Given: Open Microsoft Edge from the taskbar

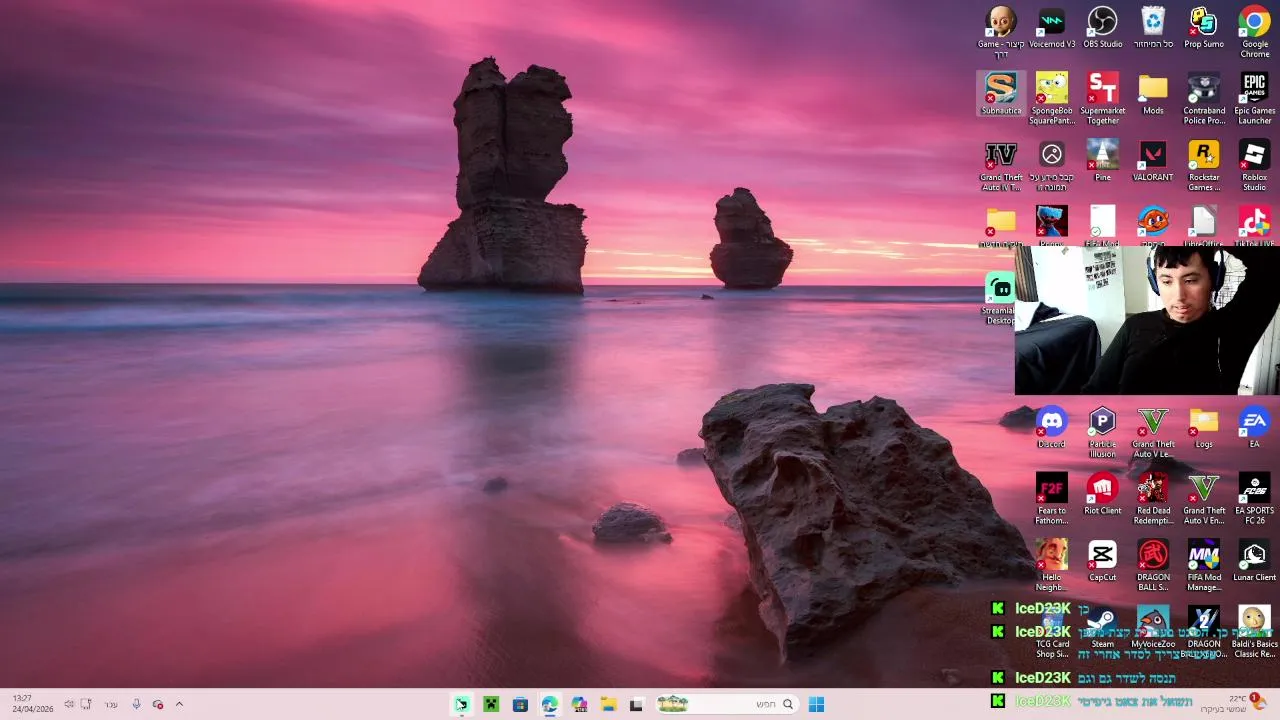Looking at the screenshot, I should tap(549, 705).
